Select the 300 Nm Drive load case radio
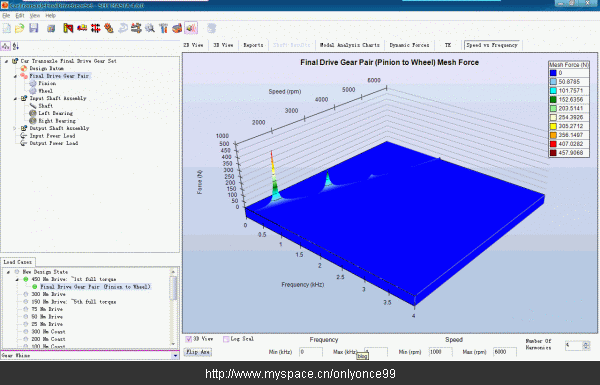 tap(26, 294)
